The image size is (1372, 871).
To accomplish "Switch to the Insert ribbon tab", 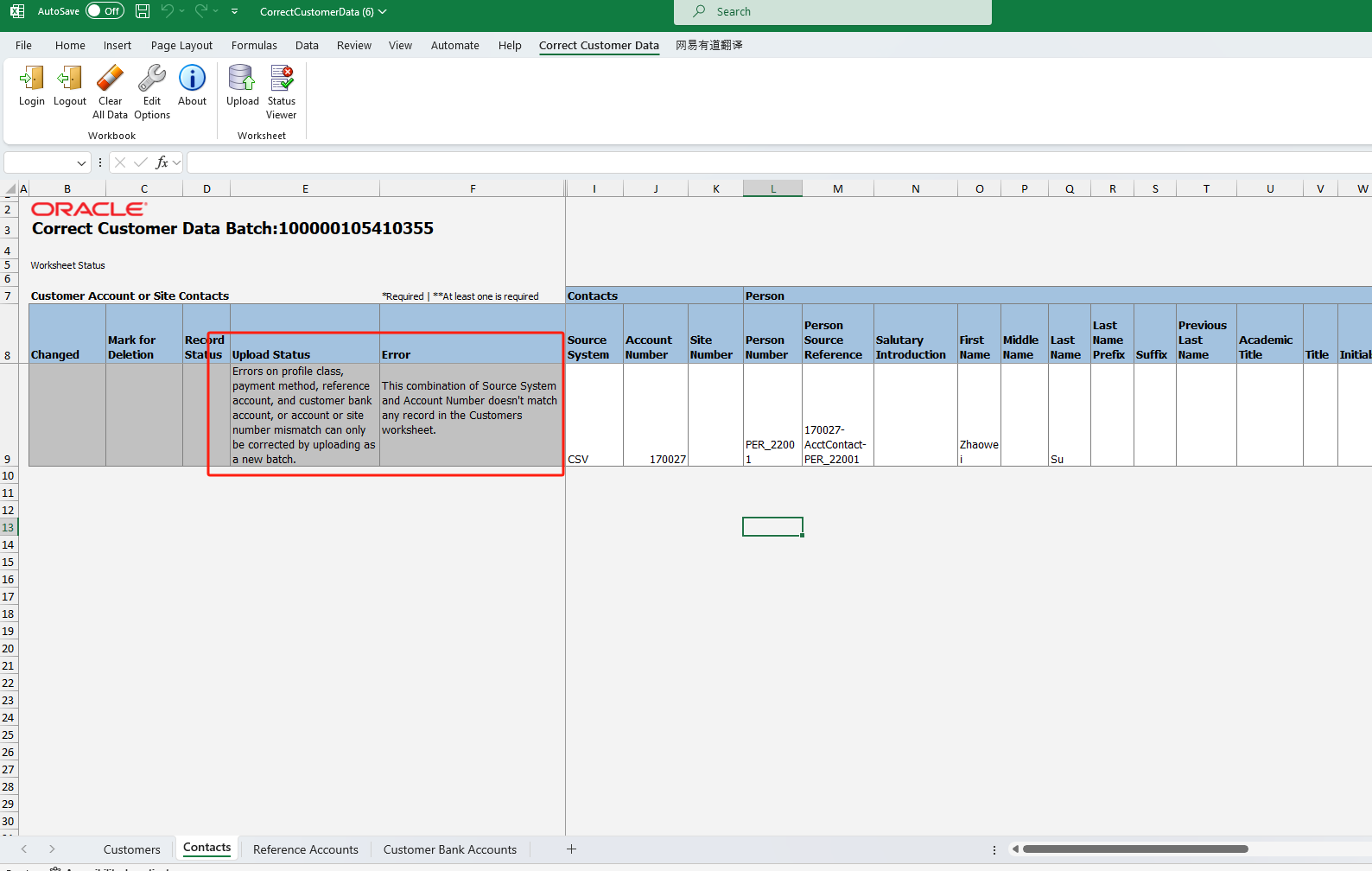I will (118, 46).
